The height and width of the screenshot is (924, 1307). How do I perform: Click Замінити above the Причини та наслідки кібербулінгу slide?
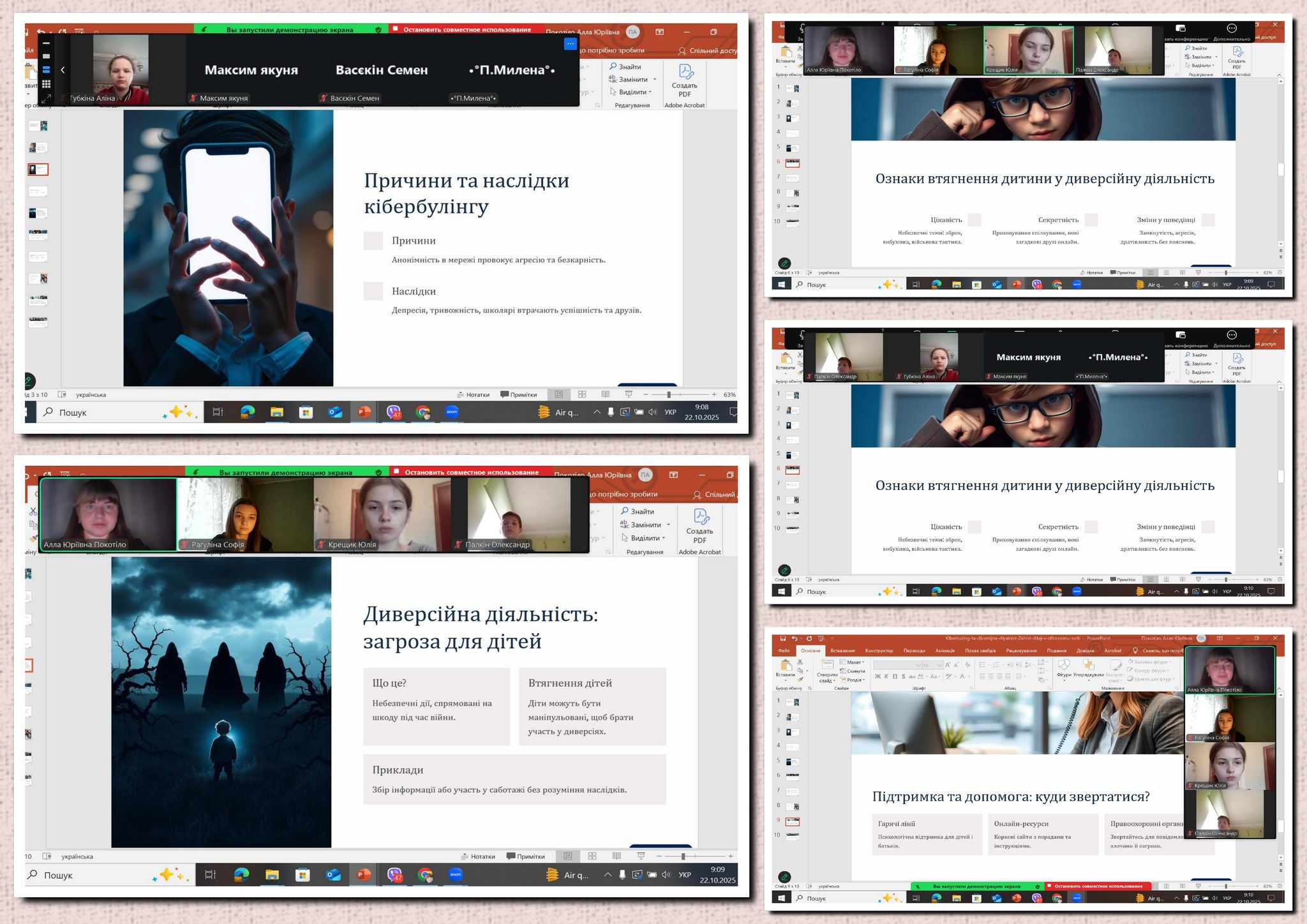632,80
